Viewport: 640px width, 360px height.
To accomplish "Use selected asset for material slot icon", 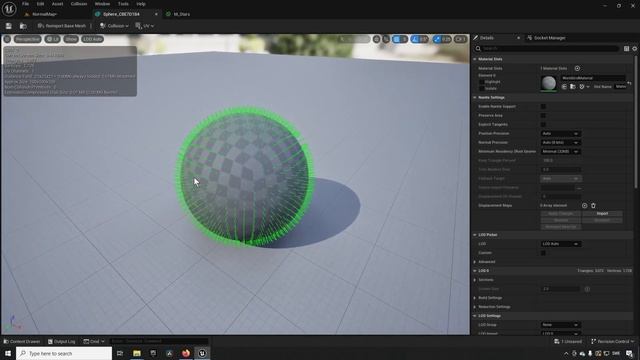I will click(564, 87).
